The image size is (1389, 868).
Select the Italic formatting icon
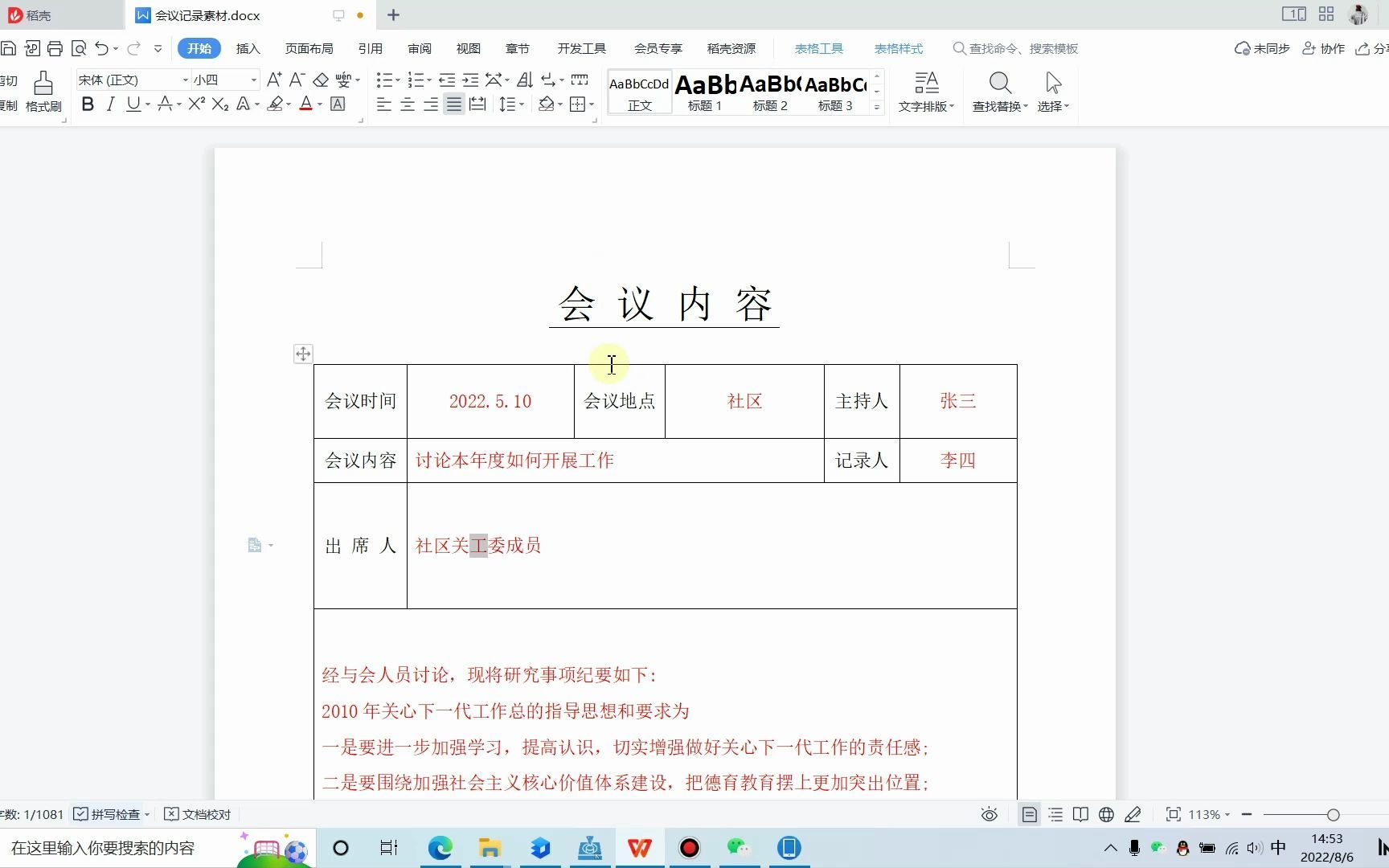click(111, 104)
